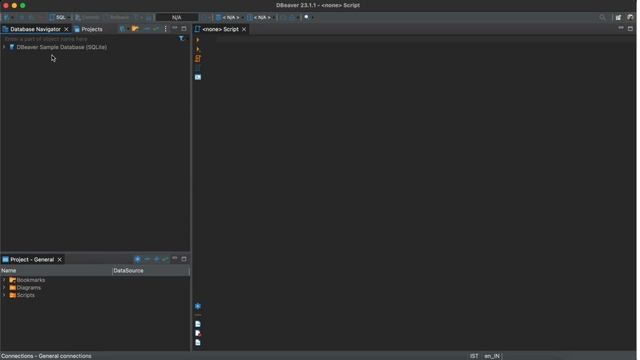This screenshot has height=360, width=640.
Task: Click new connection icon in navigator toolbar
Action: point(123,29)
